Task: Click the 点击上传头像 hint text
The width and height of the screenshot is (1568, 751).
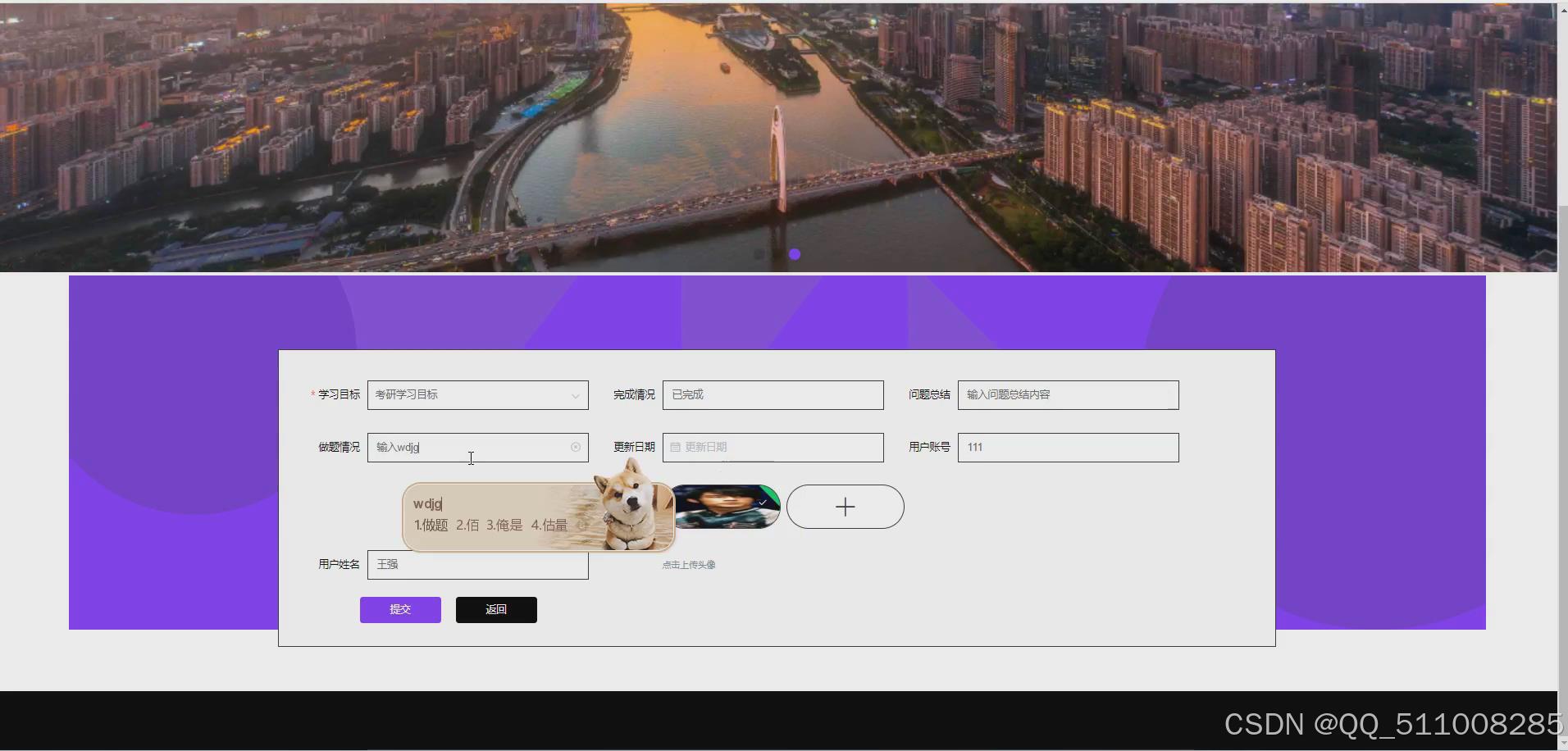Action: (x=689, y=565)
